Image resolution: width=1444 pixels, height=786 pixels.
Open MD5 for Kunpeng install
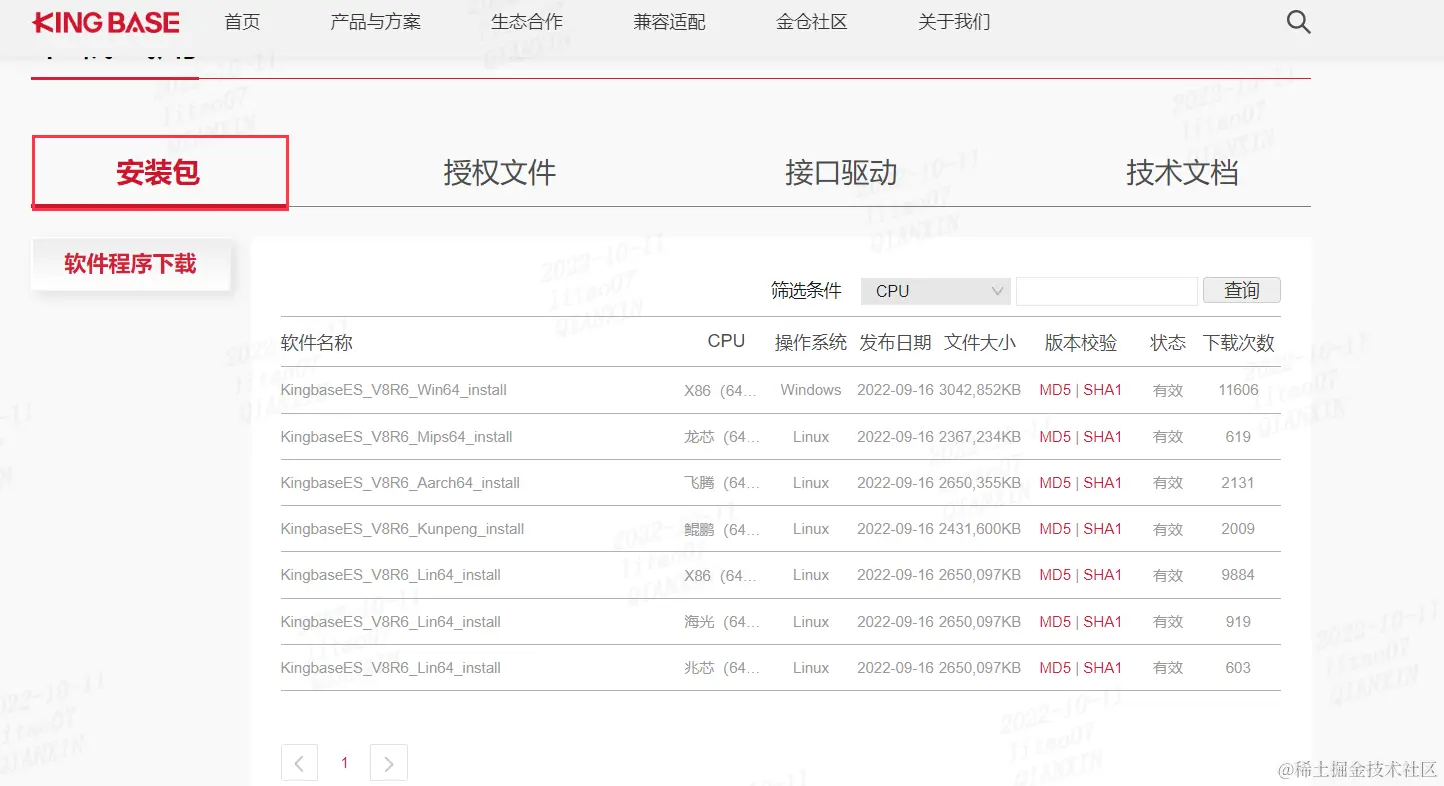1055,529
